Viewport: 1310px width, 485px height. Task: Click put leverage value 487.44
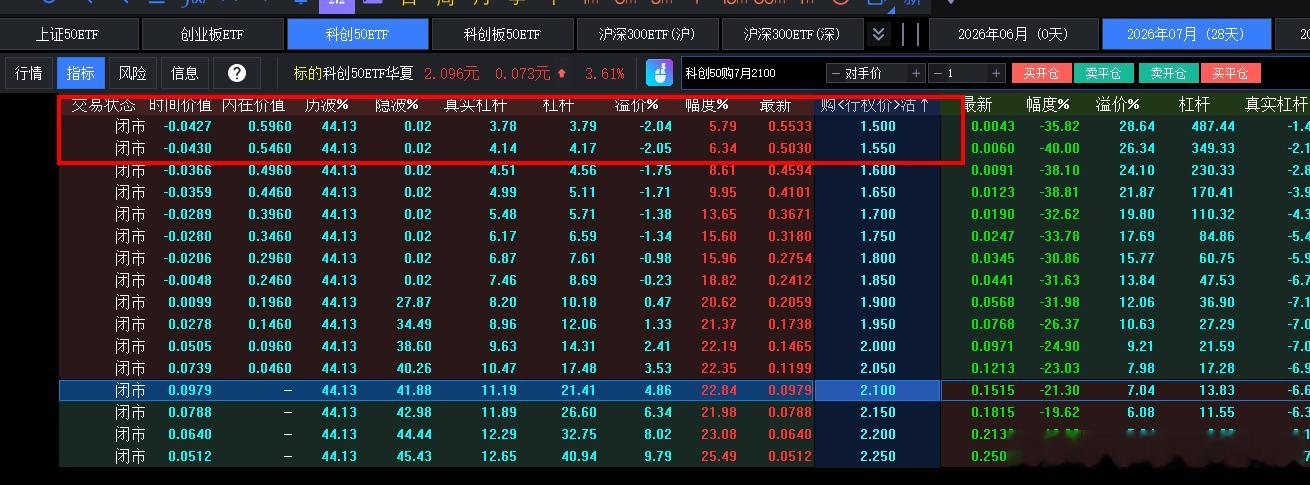(1212, 126)
